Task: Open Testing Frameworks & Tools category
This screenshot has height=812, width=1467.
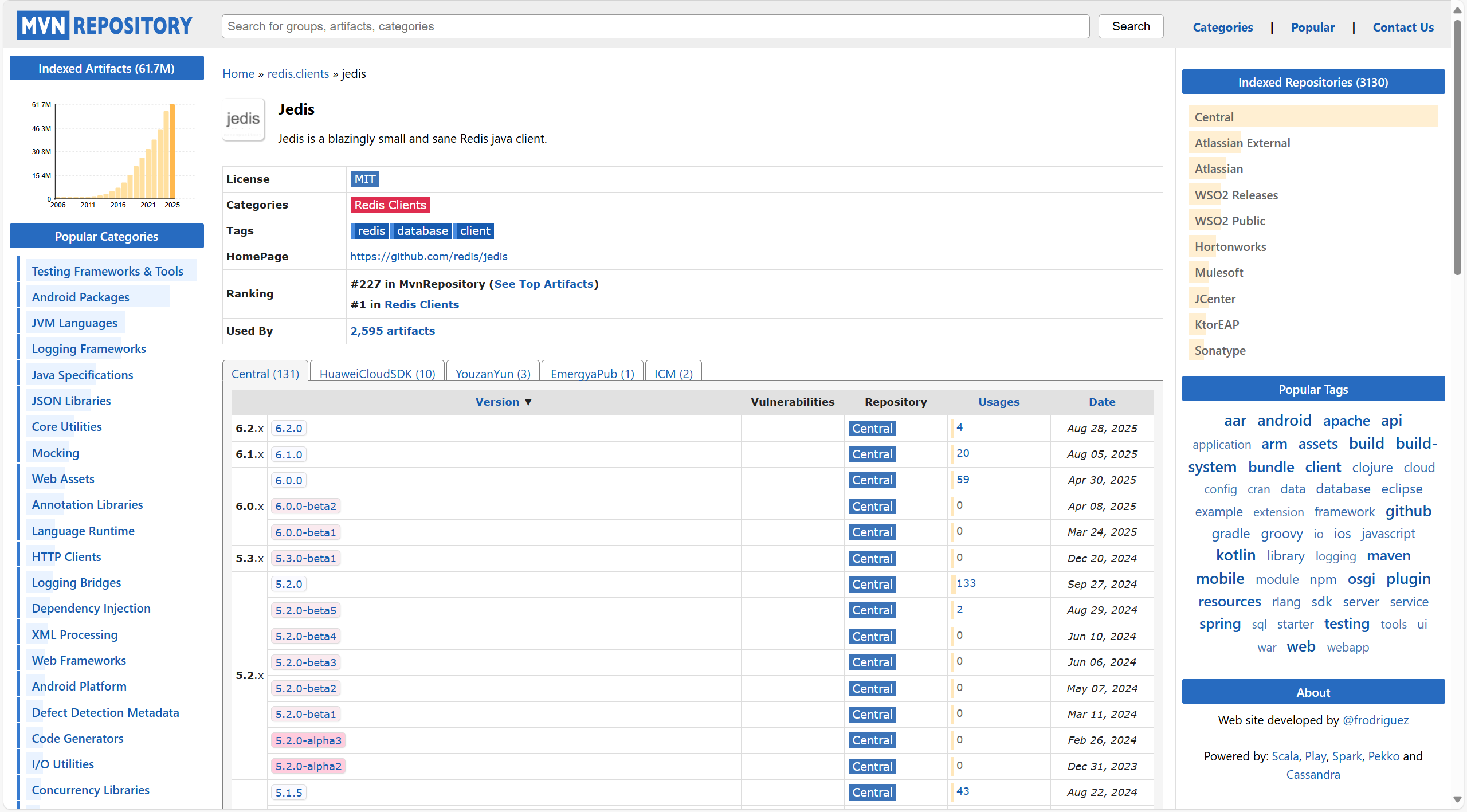Action: [107, 272]
